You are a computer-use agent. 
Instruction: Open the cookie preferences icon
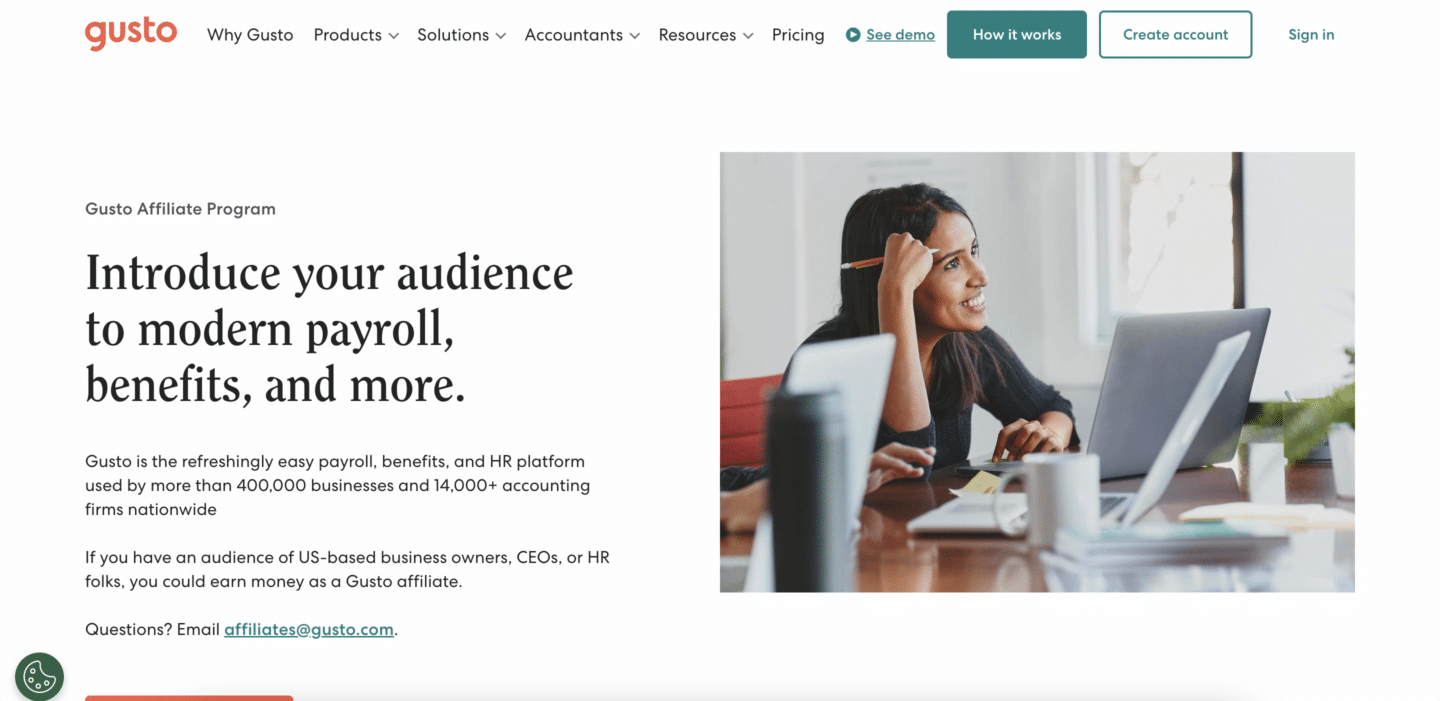(x=40, y=677)
